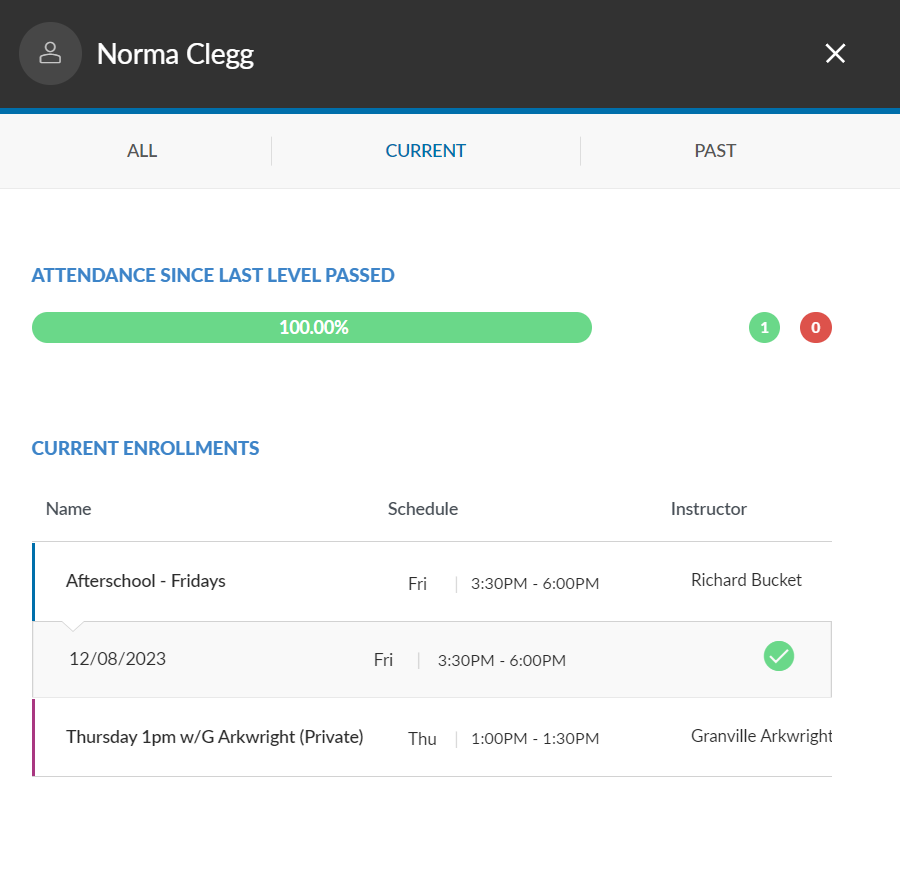Image resolution: width=900 pixels, height=874 pixels.
Task: Expand the Thursday 1pm w/G Arkwright (Private) row
Action: tap(432, 738)
